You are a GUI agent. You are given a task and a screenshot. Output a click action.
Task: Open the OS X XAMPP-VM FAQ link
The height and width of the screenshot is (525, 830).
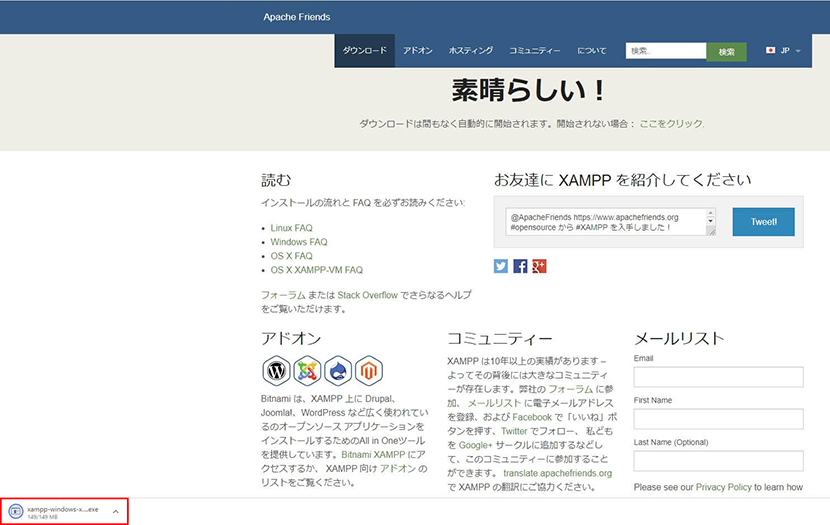coord(317,270)
